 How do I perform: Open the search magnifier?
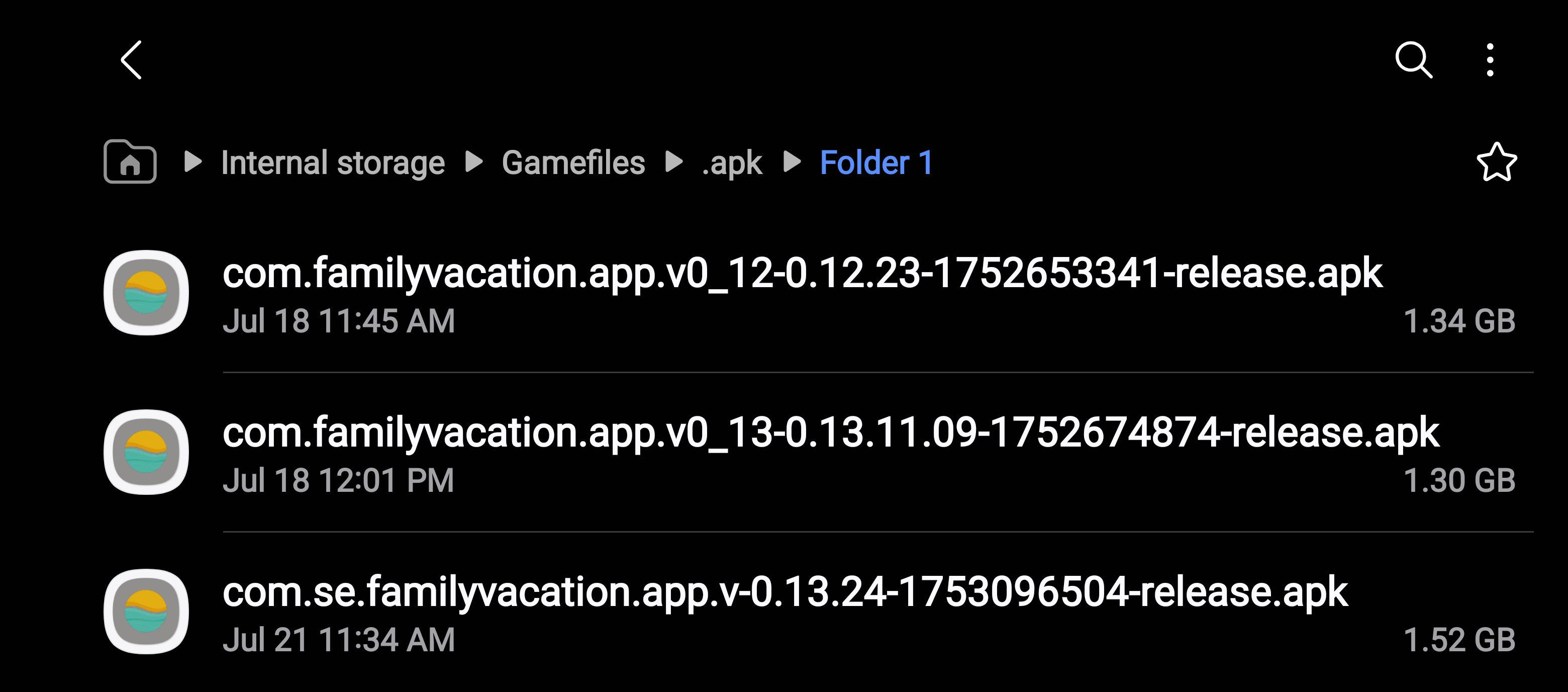click(x=1413, y=60)
